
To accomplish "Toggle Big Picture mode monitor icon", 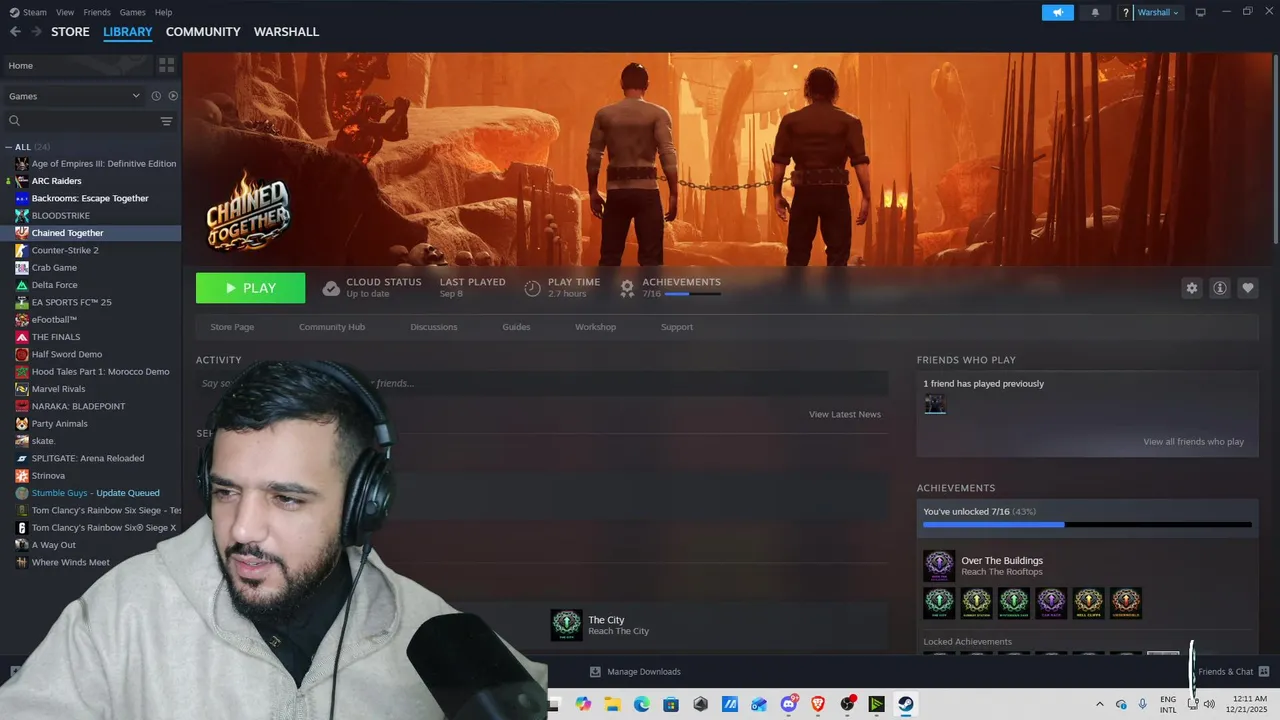I will click(1201, 12).
